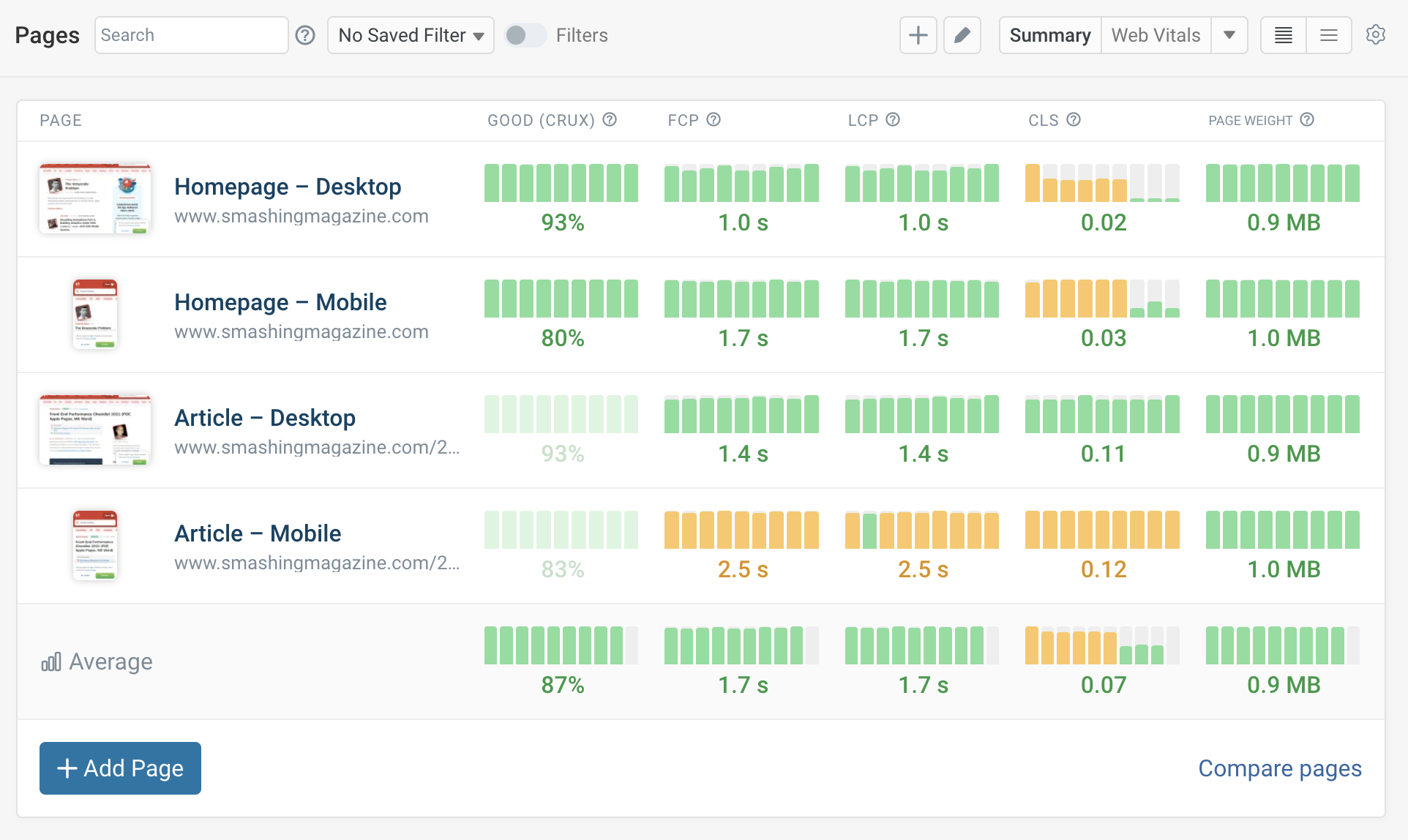The image size is (1408, 840).
Task: Switch to the Summary tab
Action: click(x=1050, y=34)
